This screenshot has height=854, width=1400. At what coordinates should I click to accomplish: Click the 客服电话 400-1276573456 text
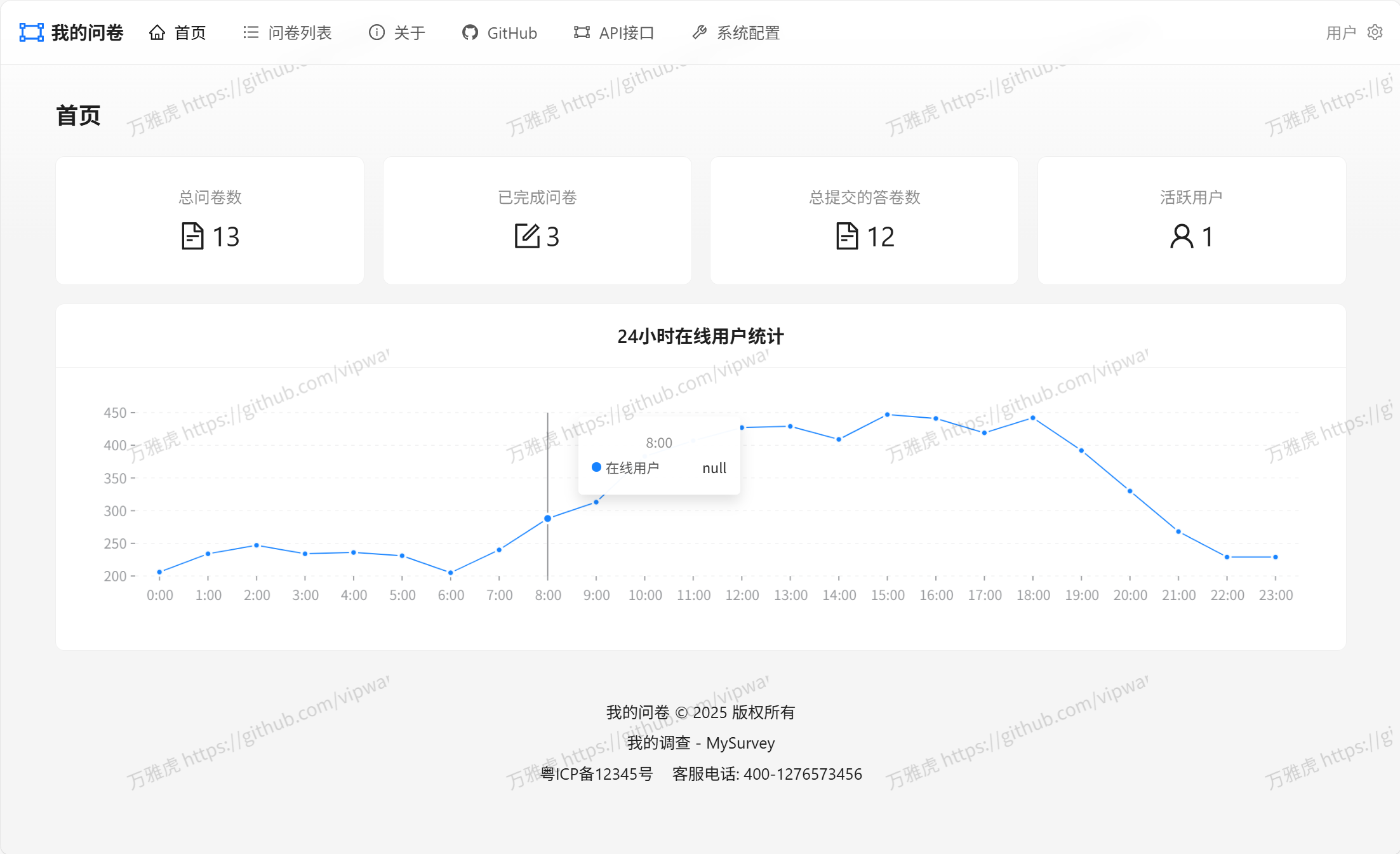[x=766, y=774]
